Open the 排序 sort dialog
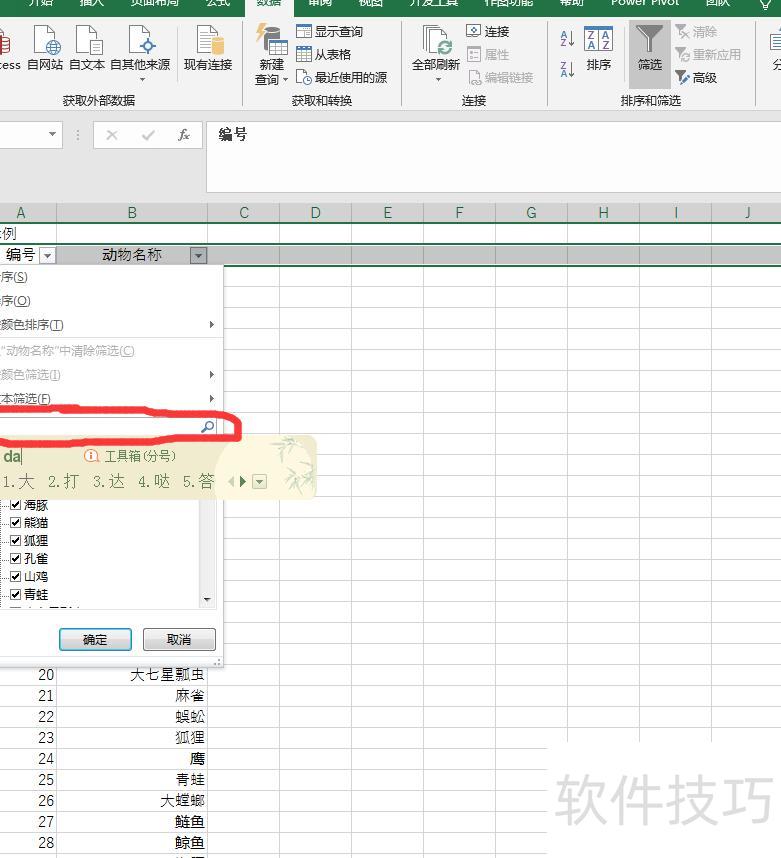The image size is (781, 858). pyautogui.click(x=598, y=49)
